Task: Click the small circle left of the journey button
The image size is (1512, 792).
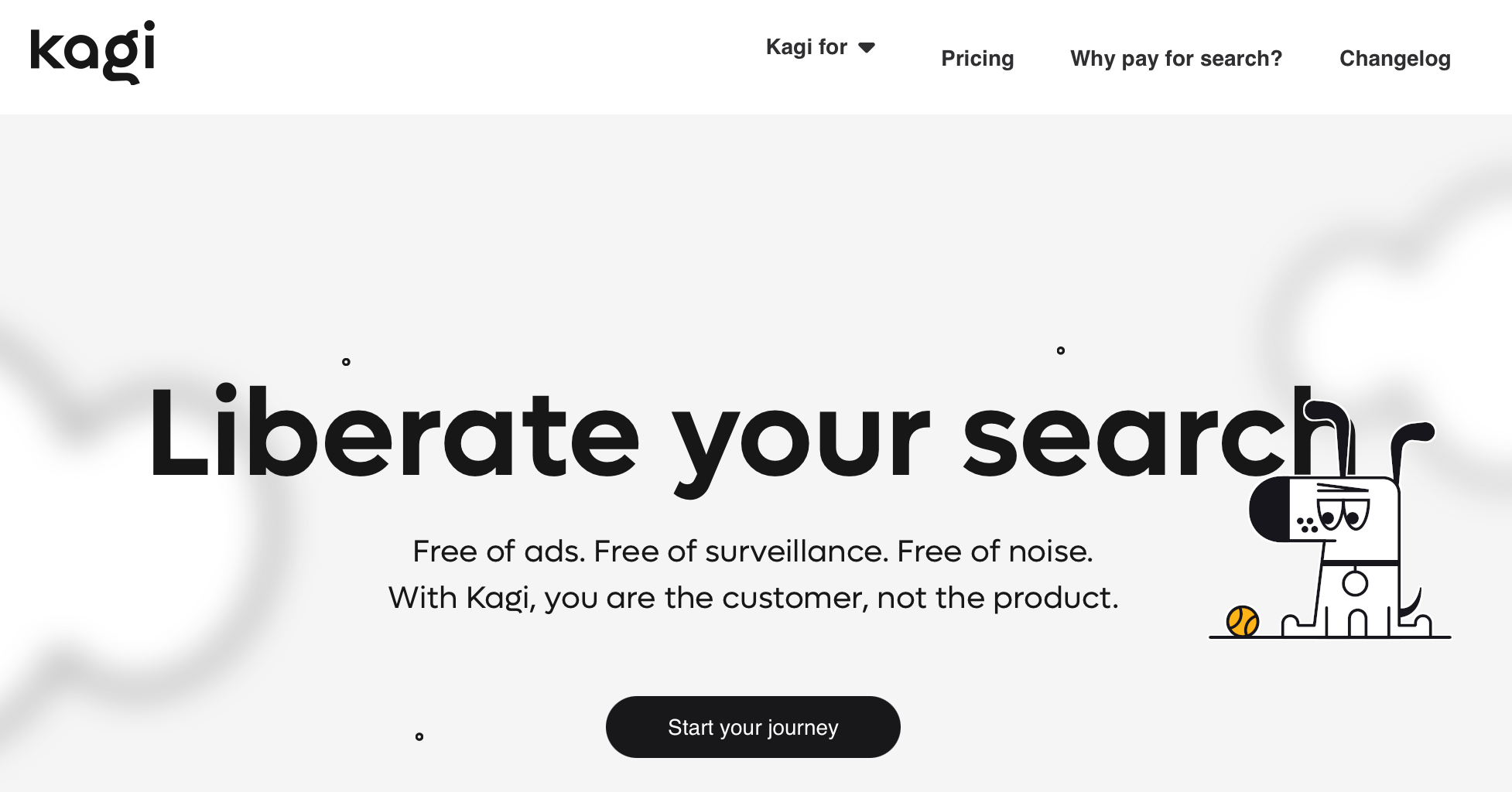Action: click(x=419, y=736)
